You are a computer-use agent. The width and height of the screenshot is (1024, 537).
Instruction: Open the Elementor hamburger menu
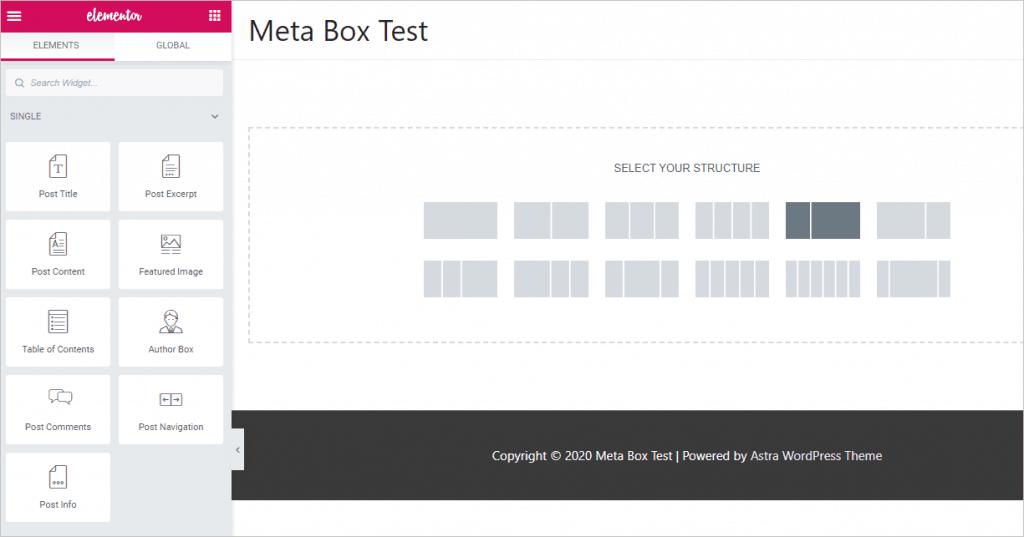click(14, 15)
